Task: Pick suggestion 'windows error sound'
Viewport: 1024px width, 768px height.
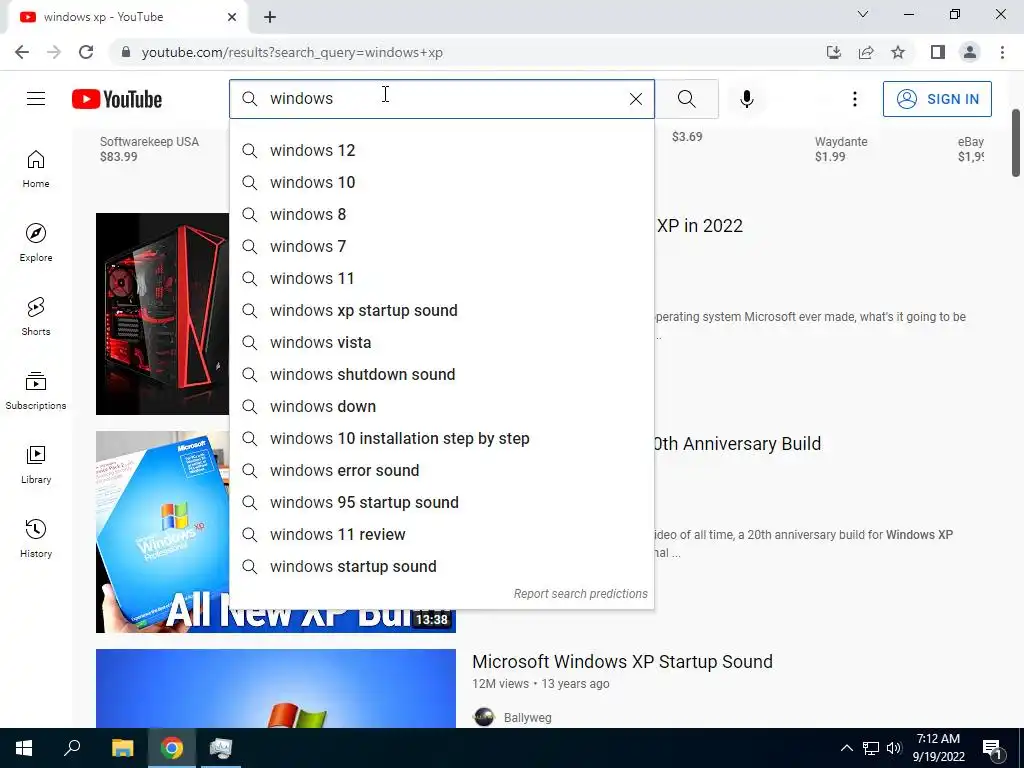Action: pyautogui.click(x=442, y=470)
